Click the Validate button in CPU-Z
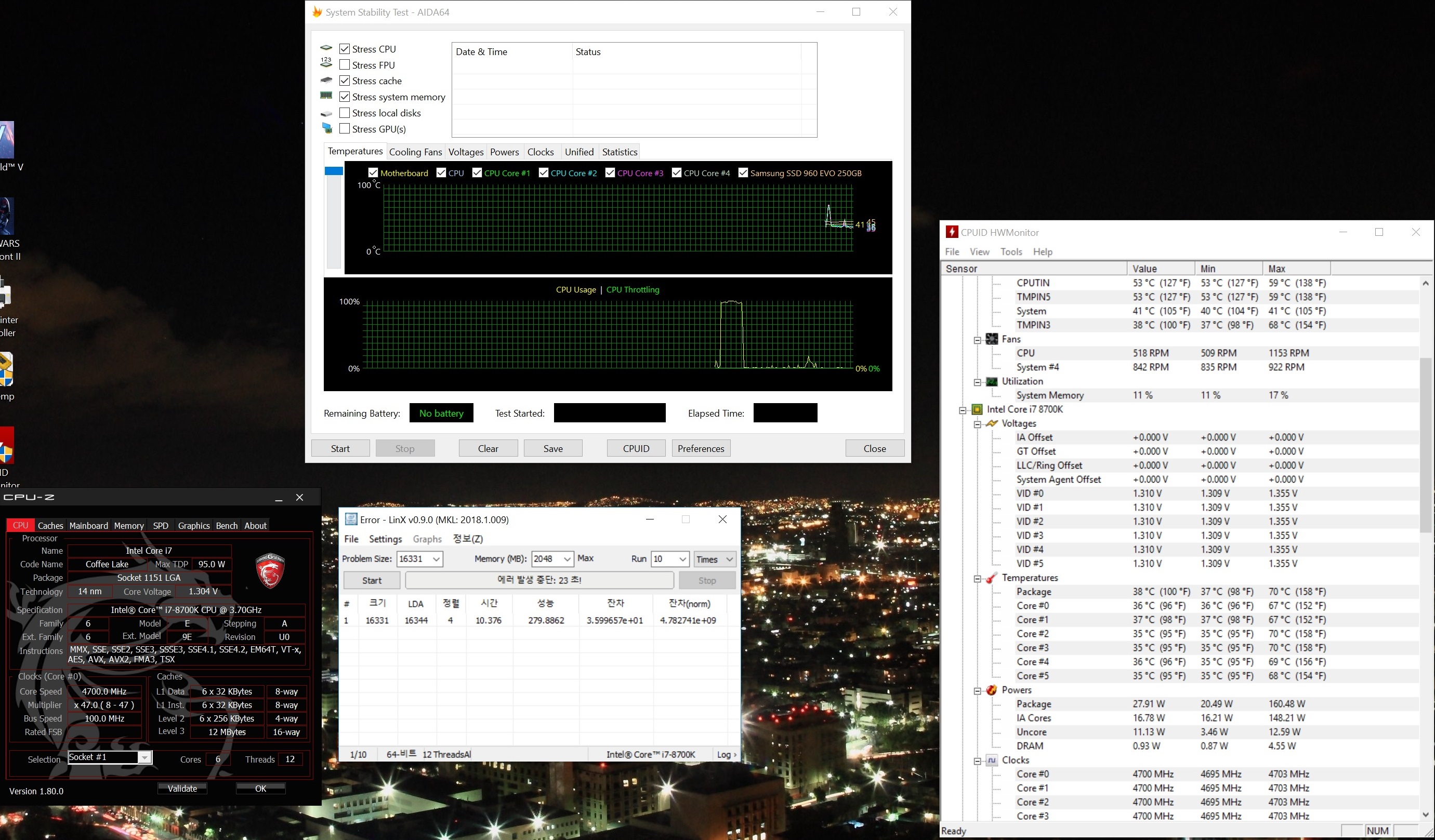1435x840 pixels. point(182,788)
